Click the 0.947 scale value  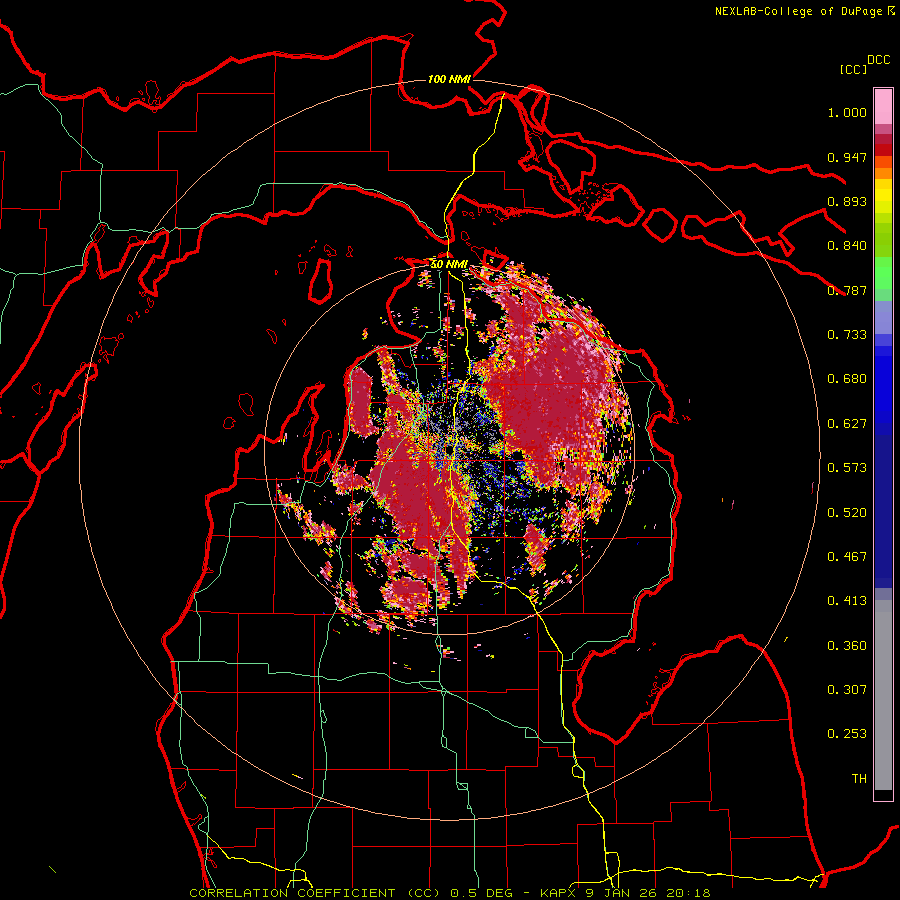point(847,157)
